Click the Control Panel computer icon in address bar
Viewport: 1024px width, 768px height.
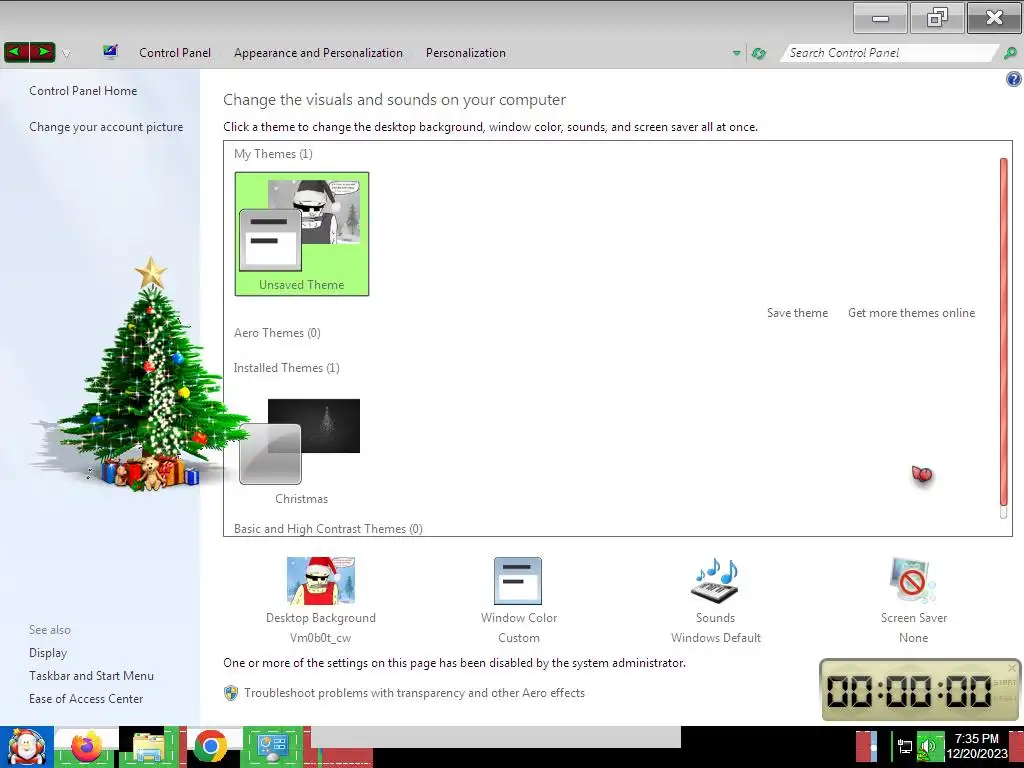[x=110, y=52]
